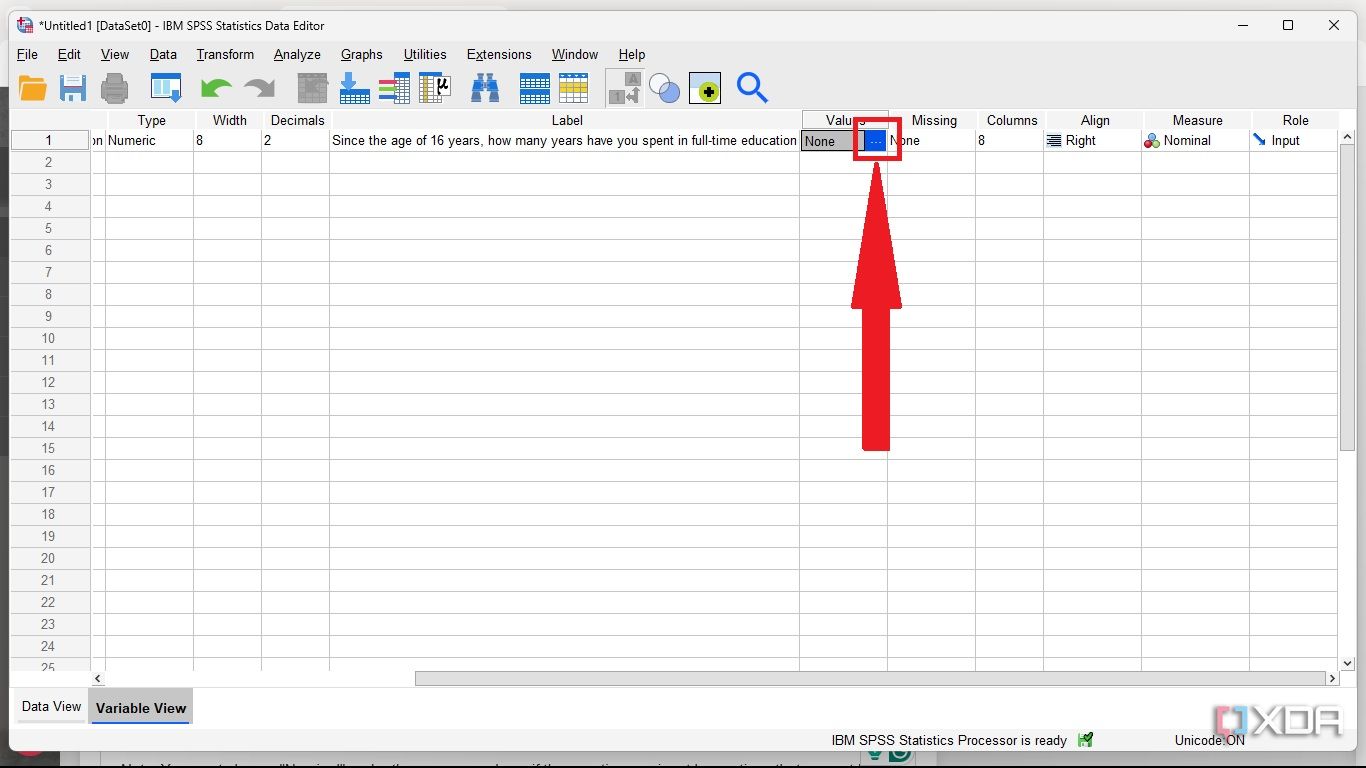1366x768 pixels.
Task: Open the Graphs menu
Action: point(361,54)
